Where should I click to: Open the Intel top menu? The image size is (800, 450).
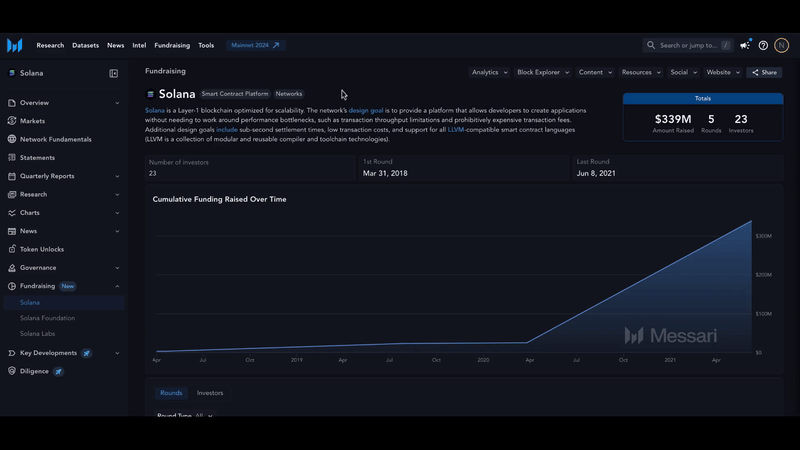(x=139, y=45)
